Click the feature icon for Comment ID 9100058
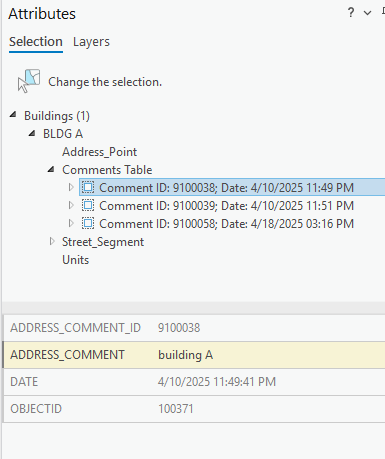The image size is (385, 459). tap(88, 223)
